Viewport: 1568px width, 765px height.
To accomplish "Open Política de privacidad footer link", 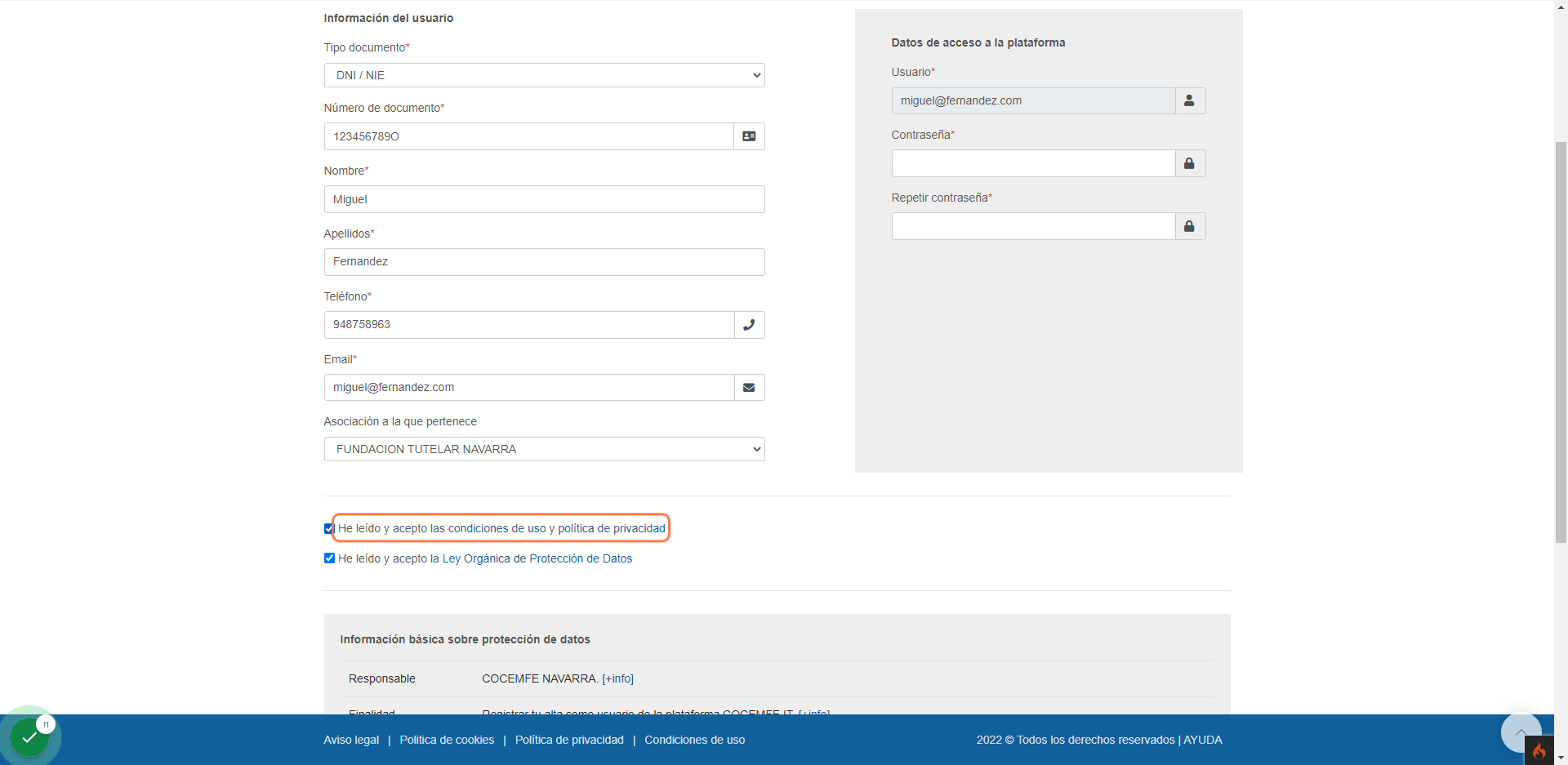I will point(569,740).
